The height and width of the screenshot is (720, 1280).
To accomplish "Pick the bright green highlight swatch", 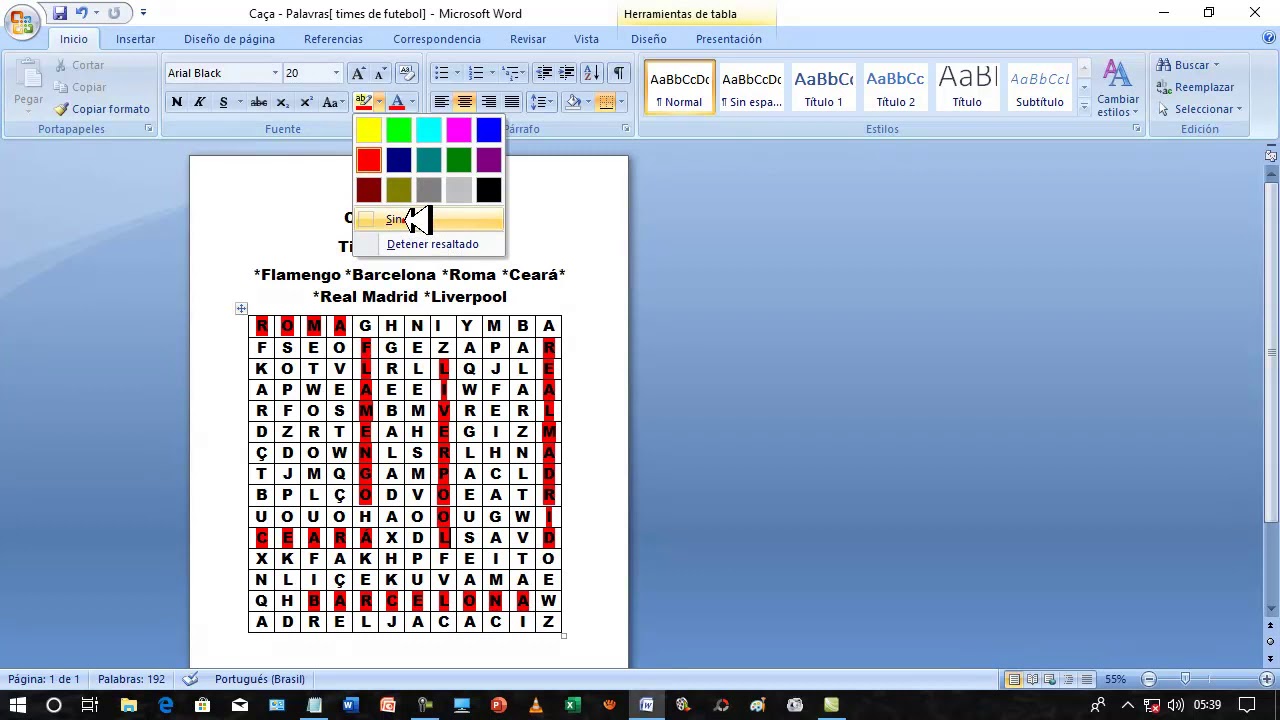I will click(x=399, y=130).
